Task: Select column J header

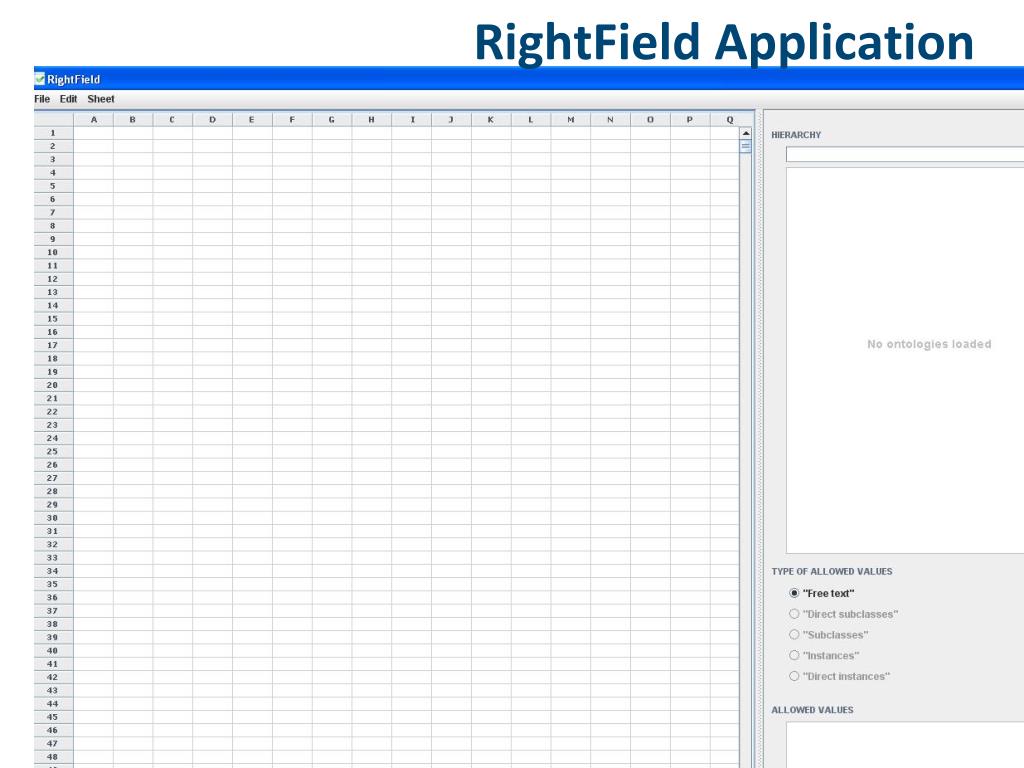Action: pos(451,120)
